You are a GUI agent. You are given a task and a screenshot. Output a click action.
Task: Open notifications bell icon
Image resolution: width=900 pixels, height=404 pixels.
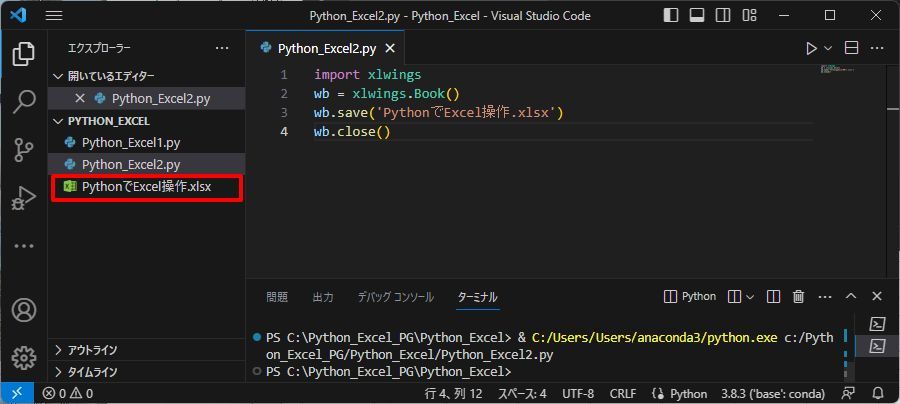[x=878, y=394]
